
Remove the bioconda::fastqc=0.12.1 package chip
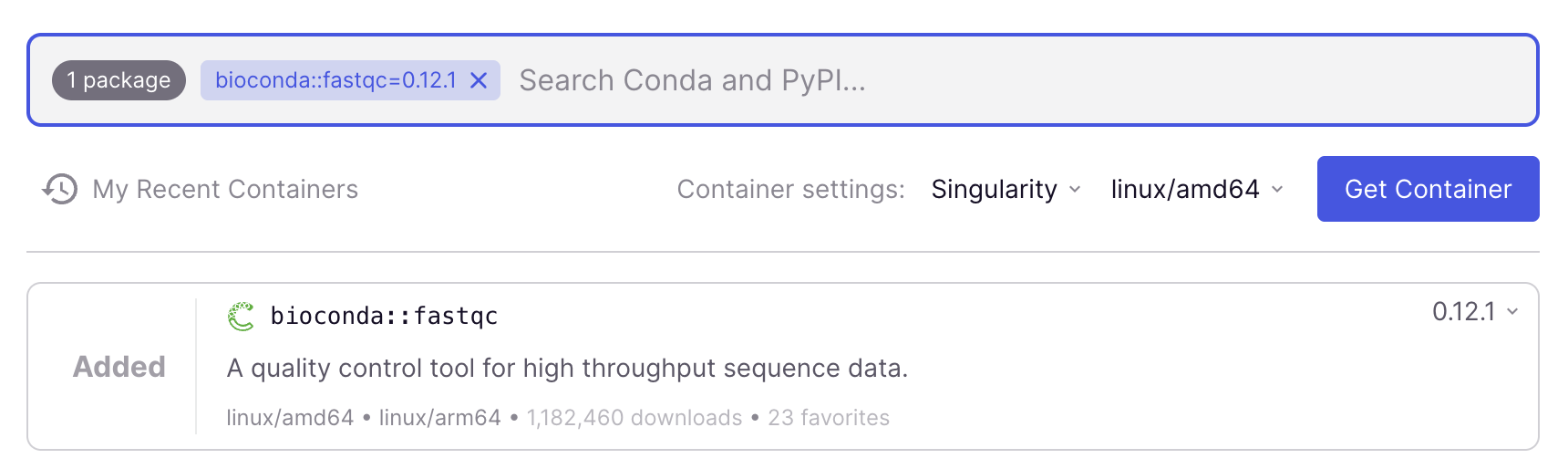click(x=479, y=81)
